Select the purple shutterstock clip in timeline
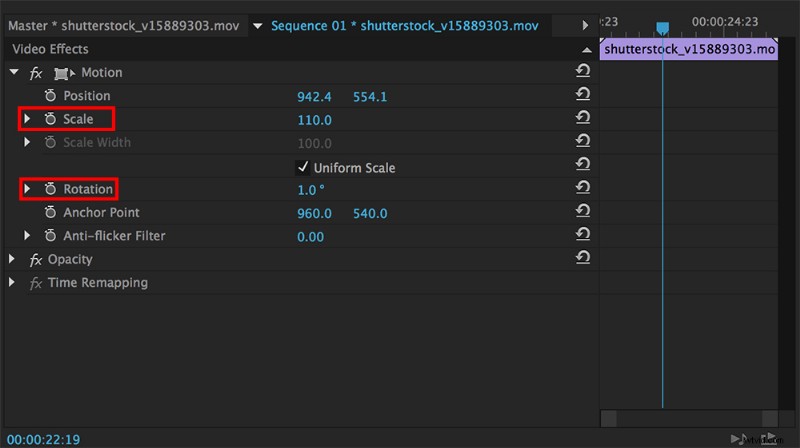Screen dimensions: 800x448 (x=690, y=49)
